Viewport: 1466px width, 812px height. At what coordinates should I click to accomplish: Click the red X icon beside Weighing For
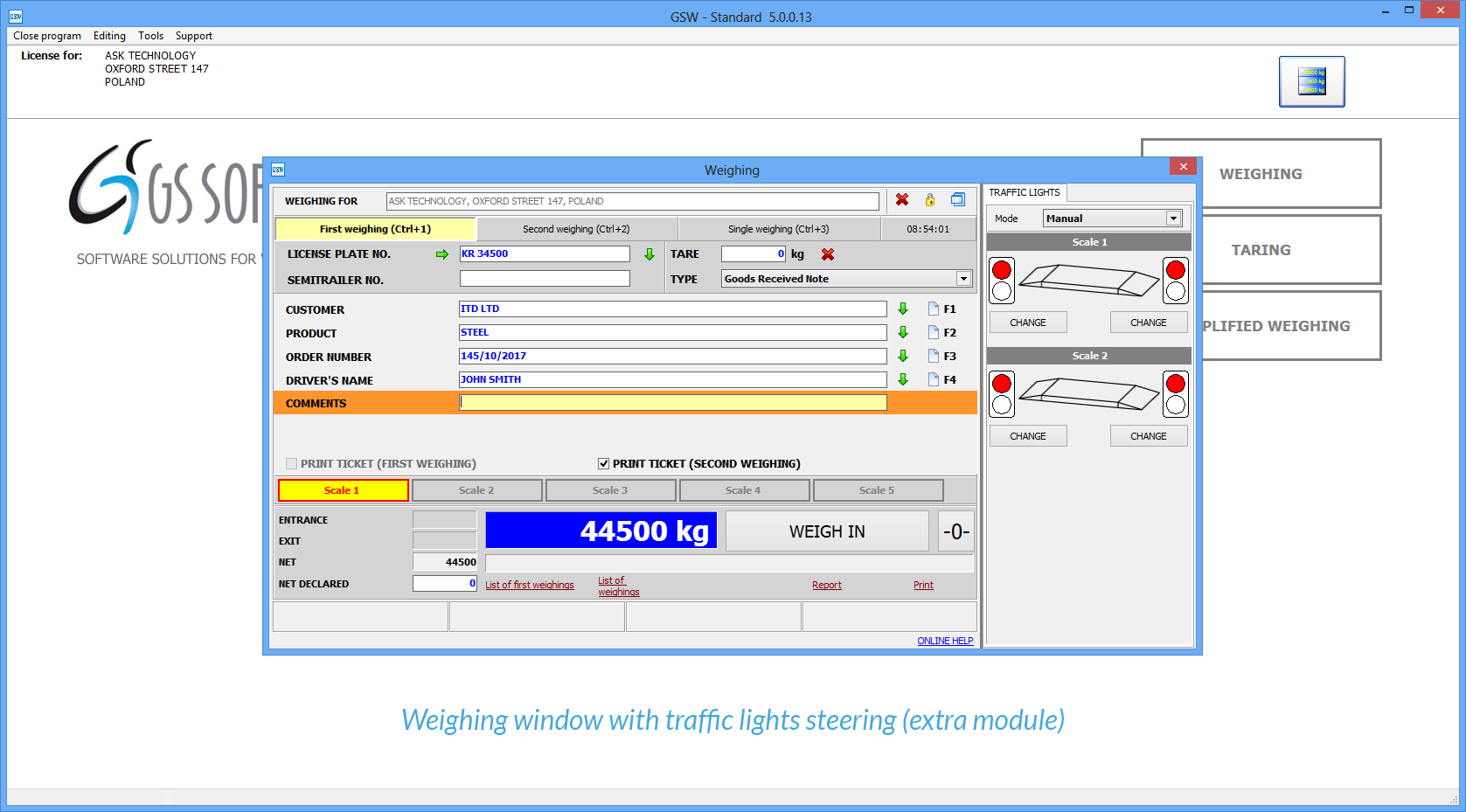(x=902, y=200)
